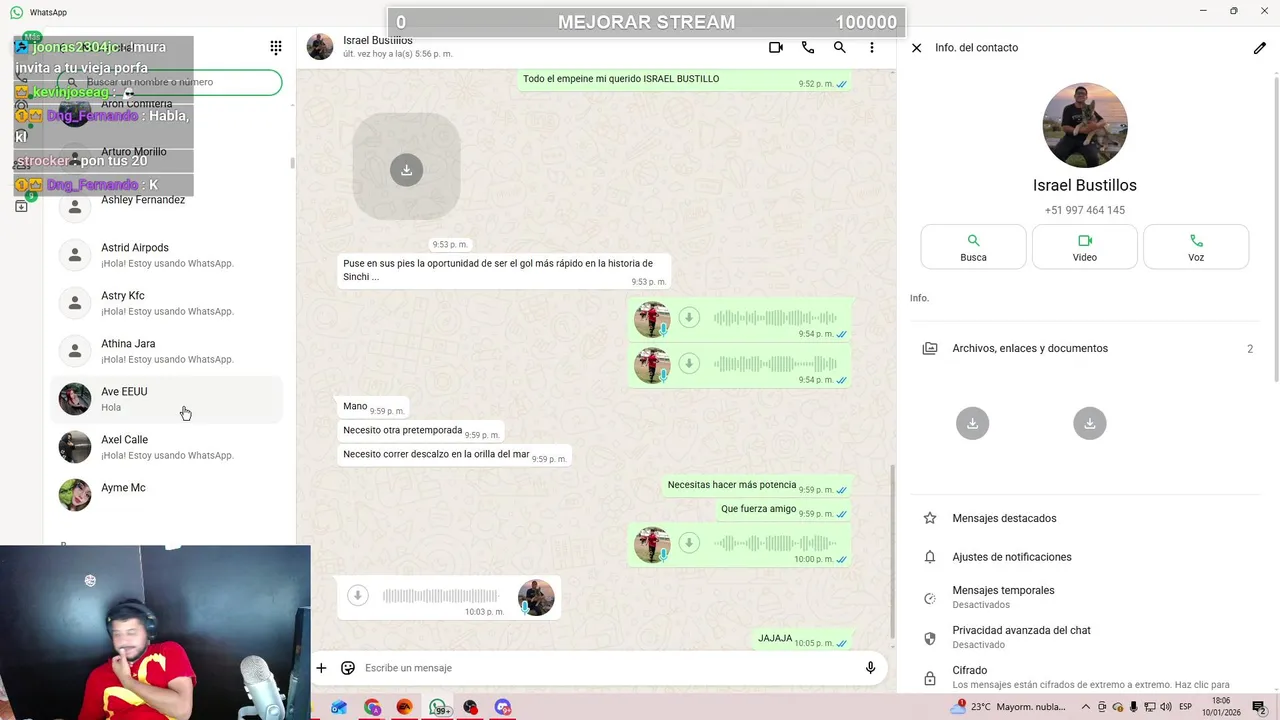This screenshot has width=1280, height=720.
Task: Start a video call from the chat header
Action: click(775, 47)
